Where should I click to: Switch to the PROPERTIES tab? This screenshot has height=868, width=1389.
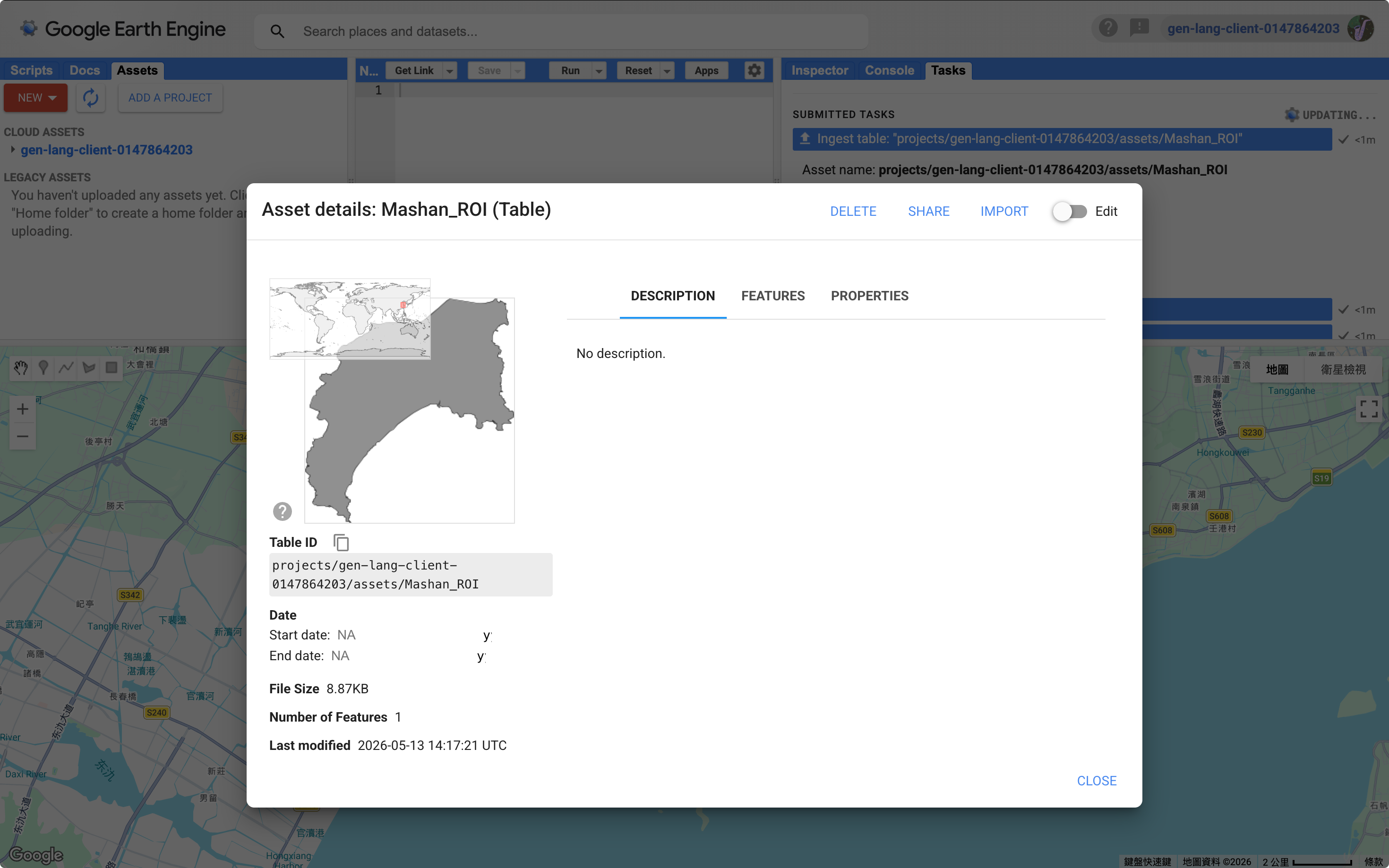869,296
